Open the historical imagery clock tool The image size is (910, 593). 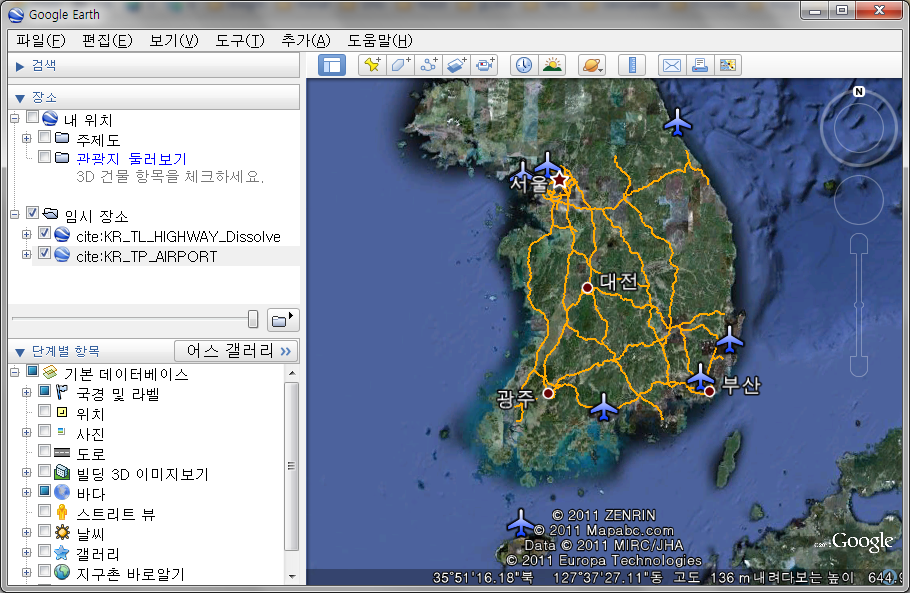point(522,64)
